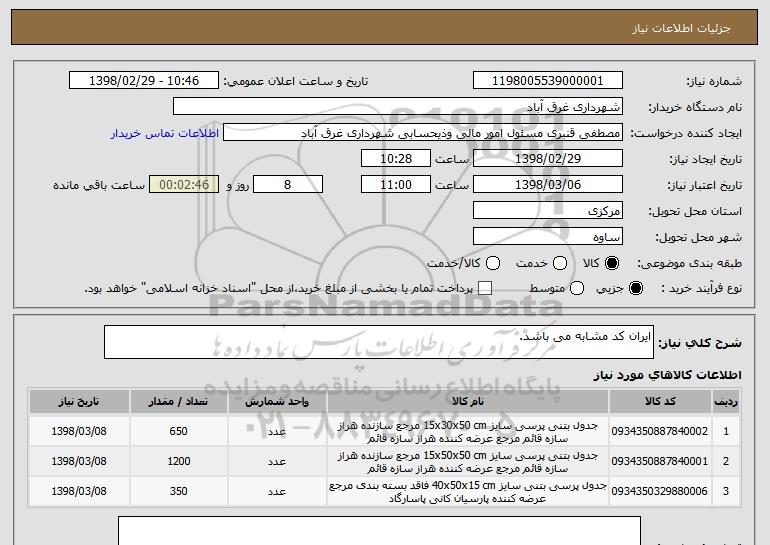Image resolution: width=770 pixels, height=545 pixels.
Task: Click the public announcement date field 1398/02/29 - 10:46
Action: coord(144,81)
